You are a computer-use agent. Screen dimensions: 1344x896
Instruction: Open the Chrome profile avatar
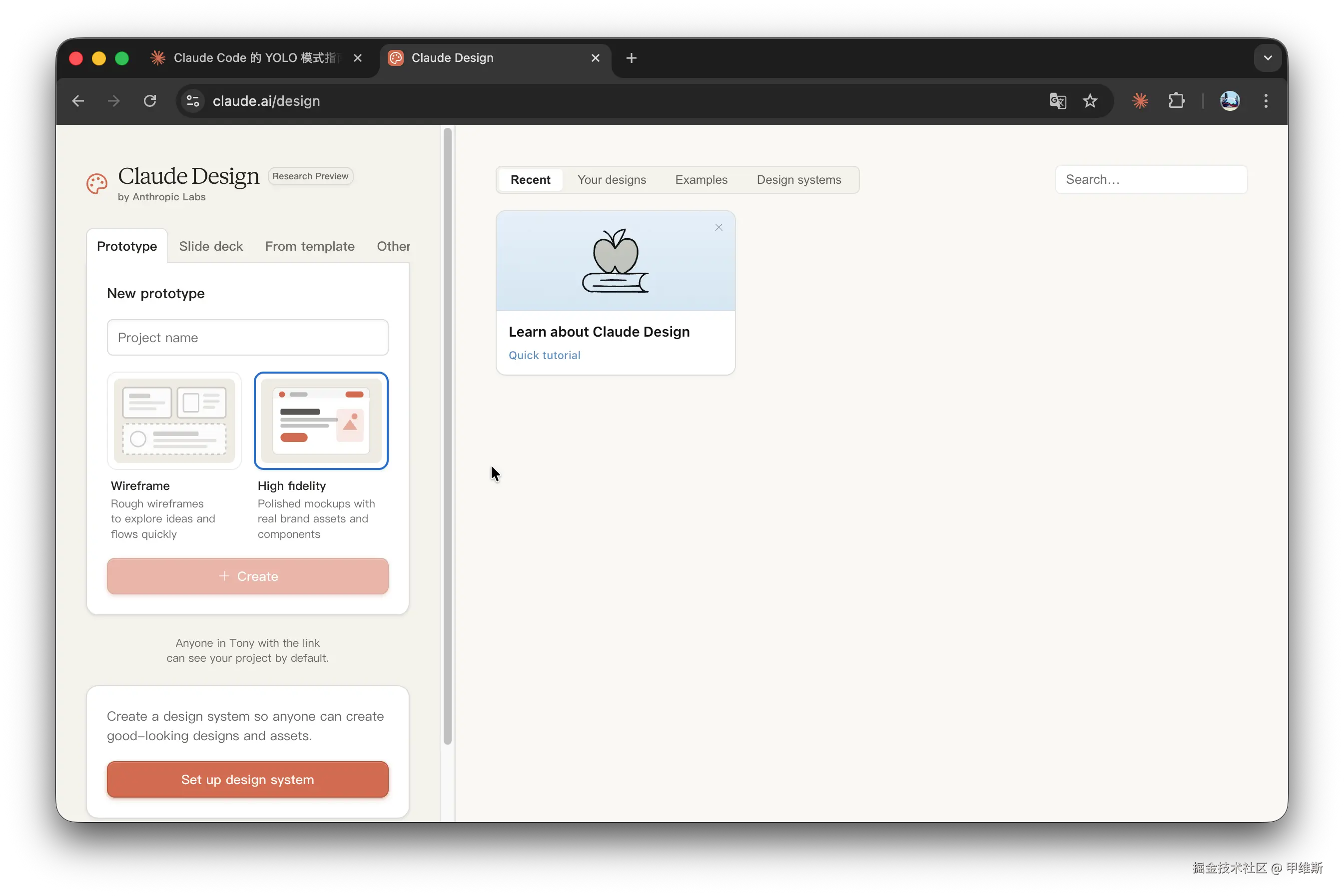click(1230, 101)
